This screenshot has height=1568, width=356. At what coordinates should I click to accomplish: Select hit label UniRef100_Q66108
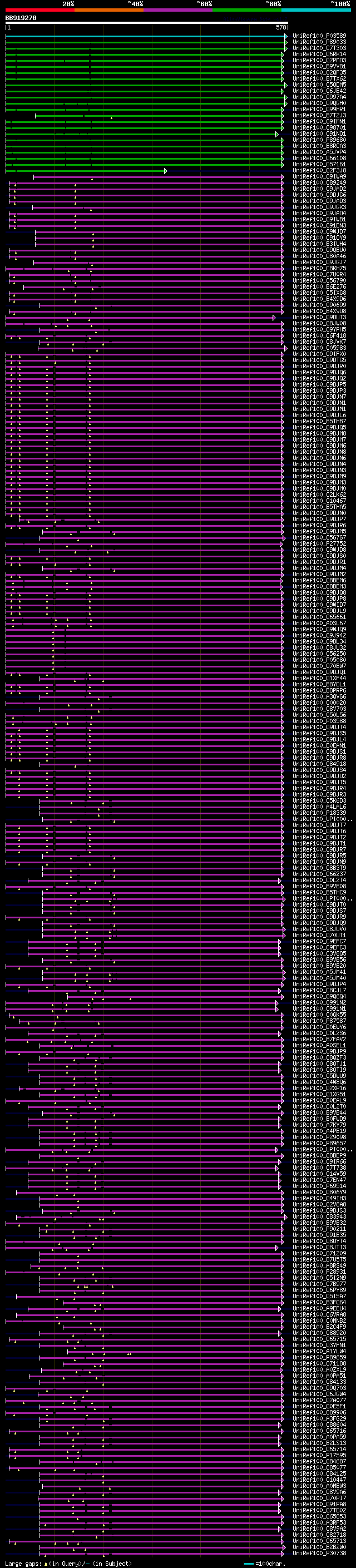point(319,159)
